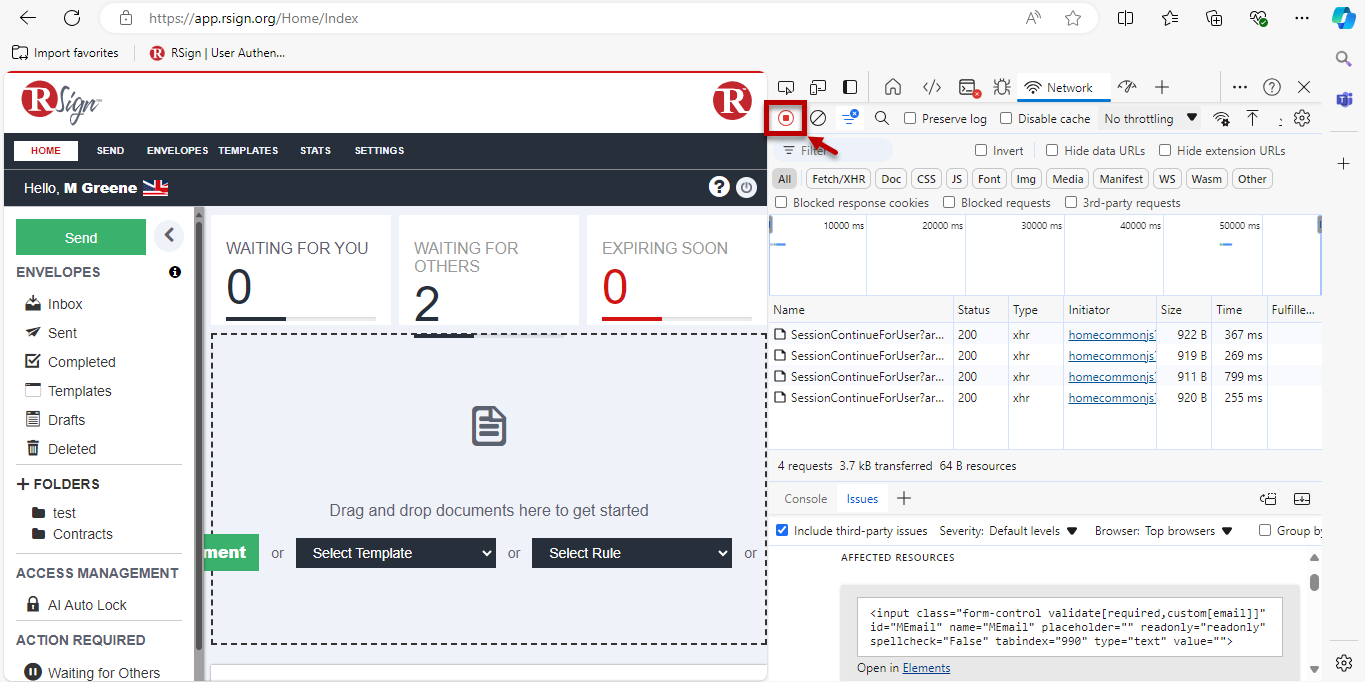1365x682 pixels.
Task: Open the ENVELOPES menu item
Action: click(177, 151)
